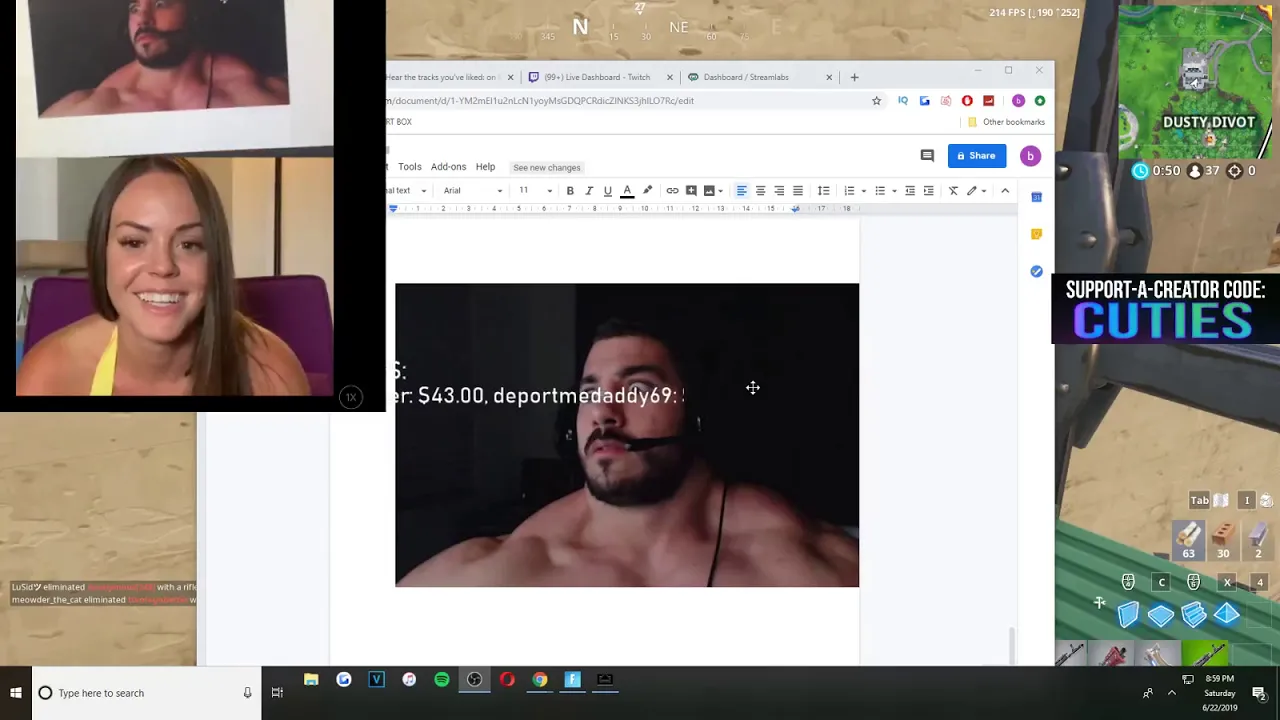Open the Tools menu
Viewport: 1280px width, 720px height.
click(410, 167)
